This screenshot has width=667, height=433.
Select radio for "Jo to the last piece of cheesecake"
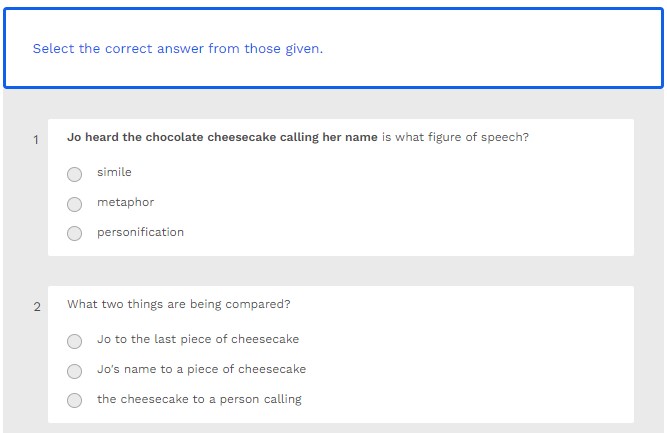(x=75, y=341)
